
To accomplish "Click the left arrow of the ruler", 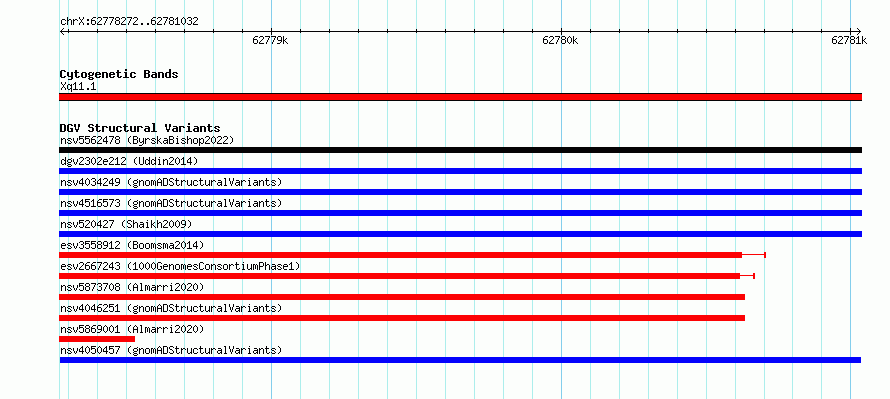I will click(62, 31).
